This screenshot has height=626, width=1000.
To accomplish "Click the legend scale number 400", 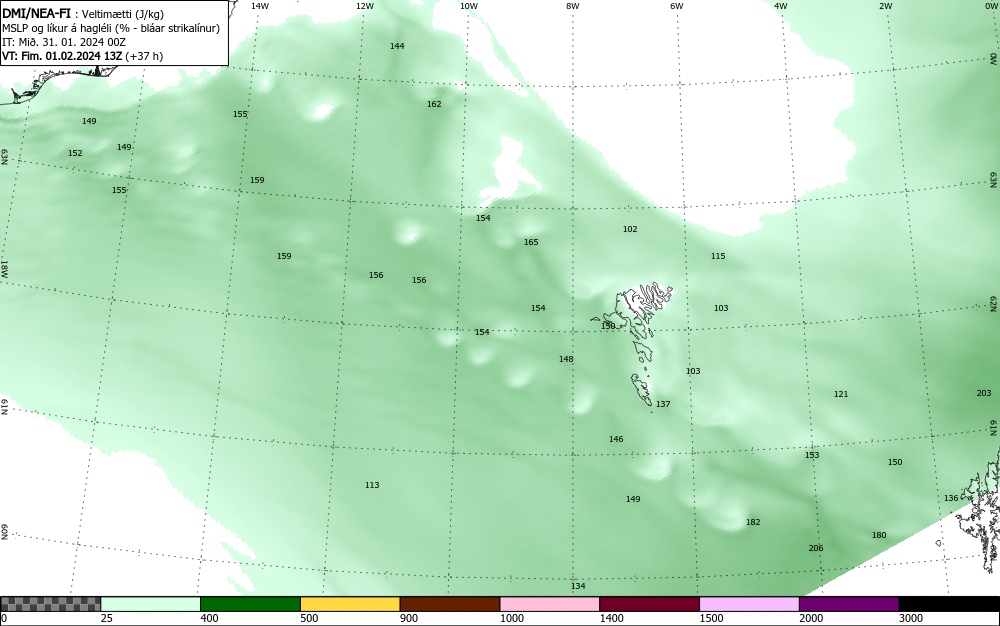I will [209, 618].
